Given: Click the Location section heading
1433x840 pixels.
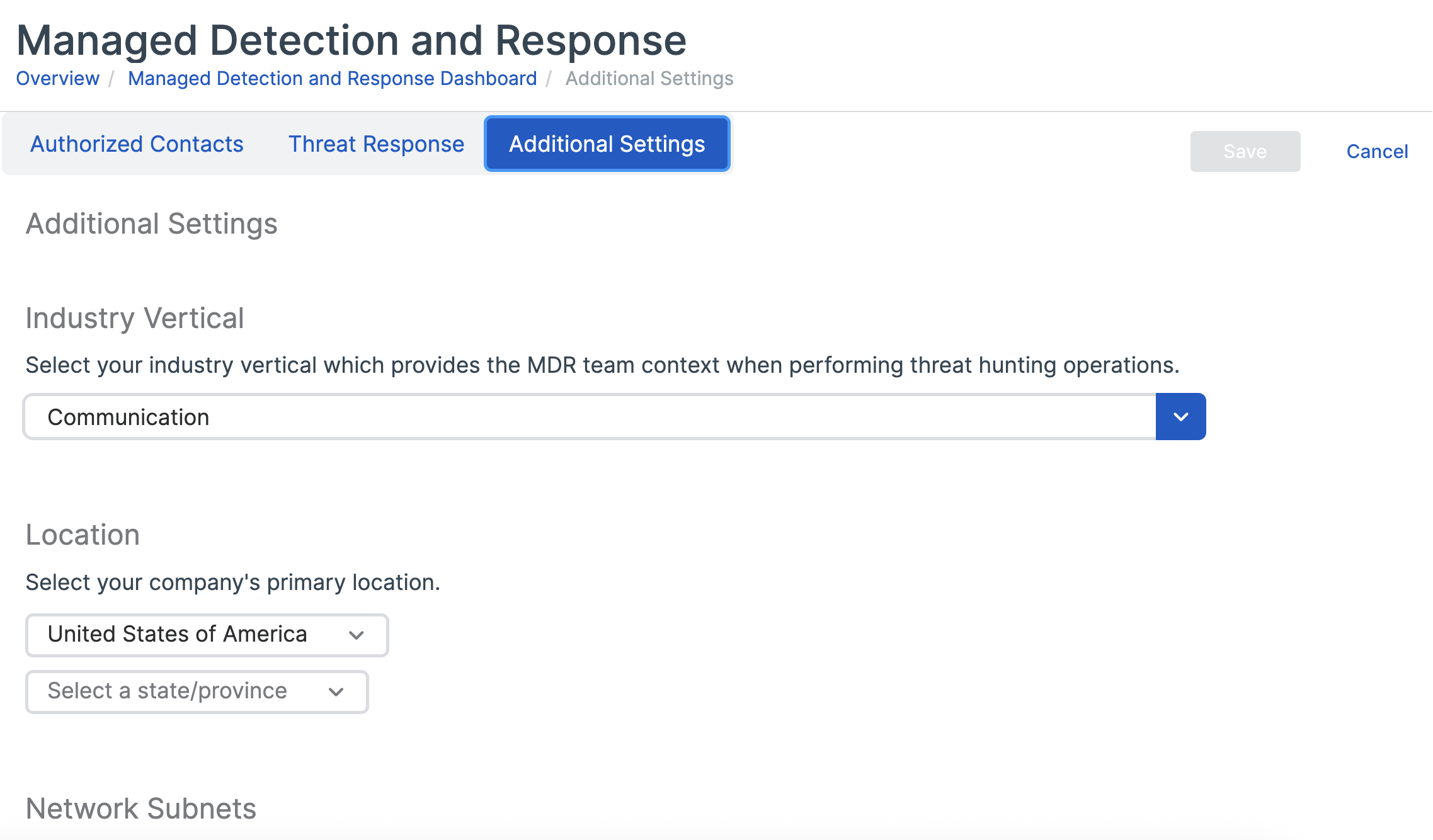Looking at the screenshot, I should tap(83, 535).
